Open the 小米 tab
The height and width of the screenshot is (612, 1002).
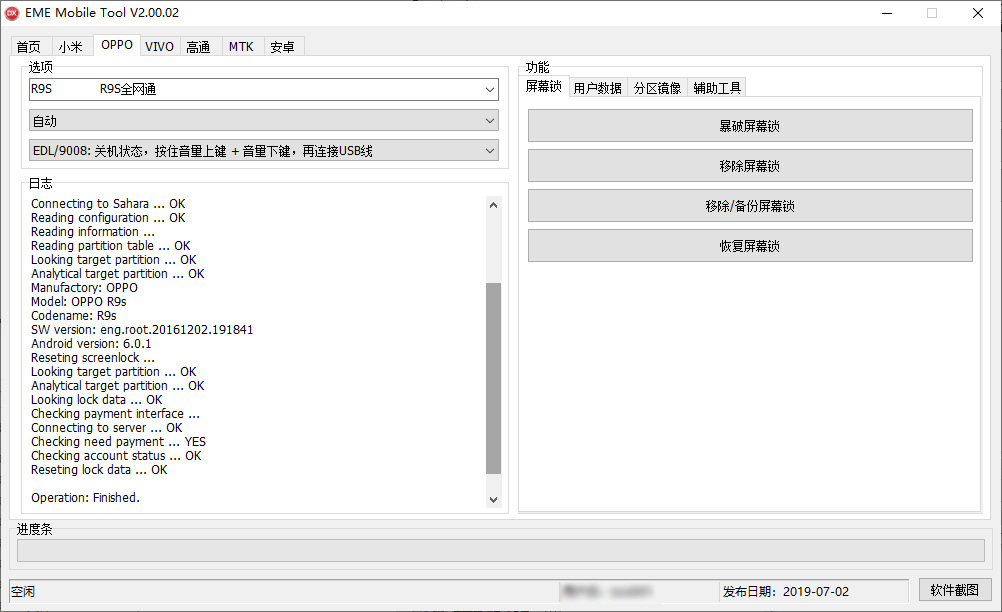click(x=70, y=47)
